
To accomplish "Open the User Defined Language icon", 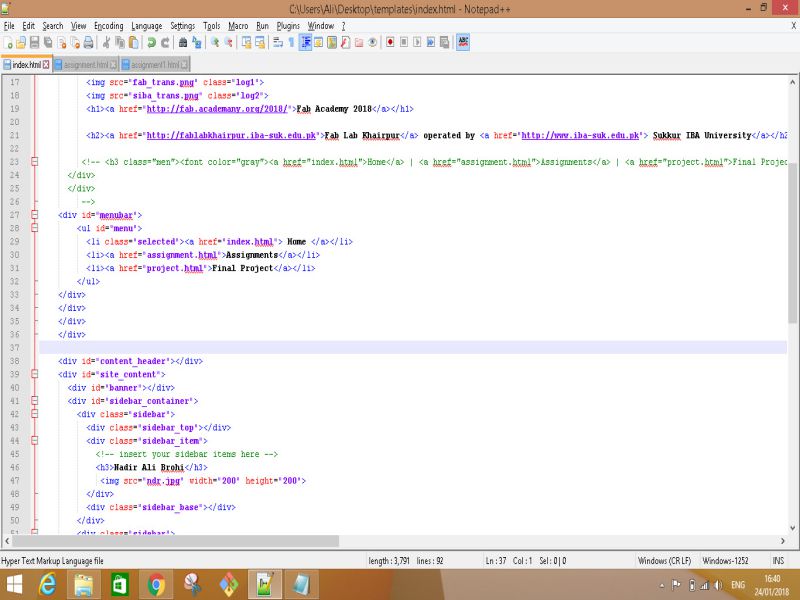I will point(318,42).
